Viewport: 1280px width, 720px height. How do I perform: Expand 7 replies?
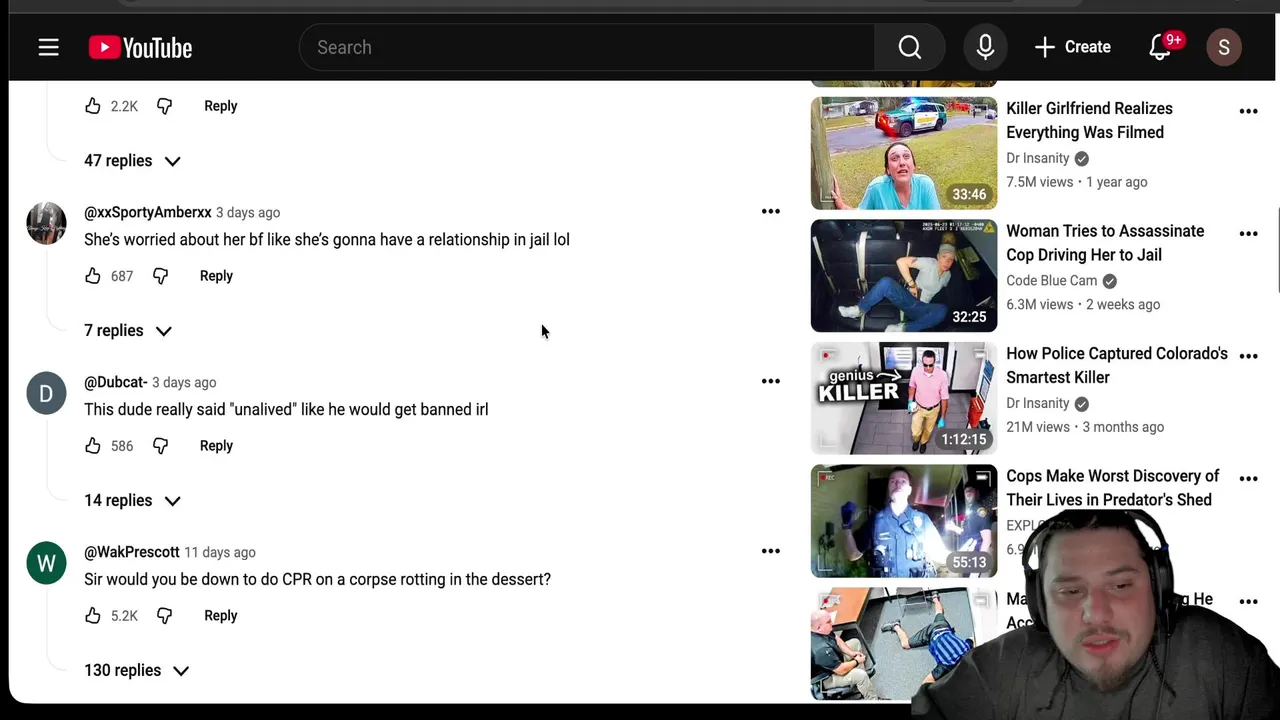click(128, 331)
